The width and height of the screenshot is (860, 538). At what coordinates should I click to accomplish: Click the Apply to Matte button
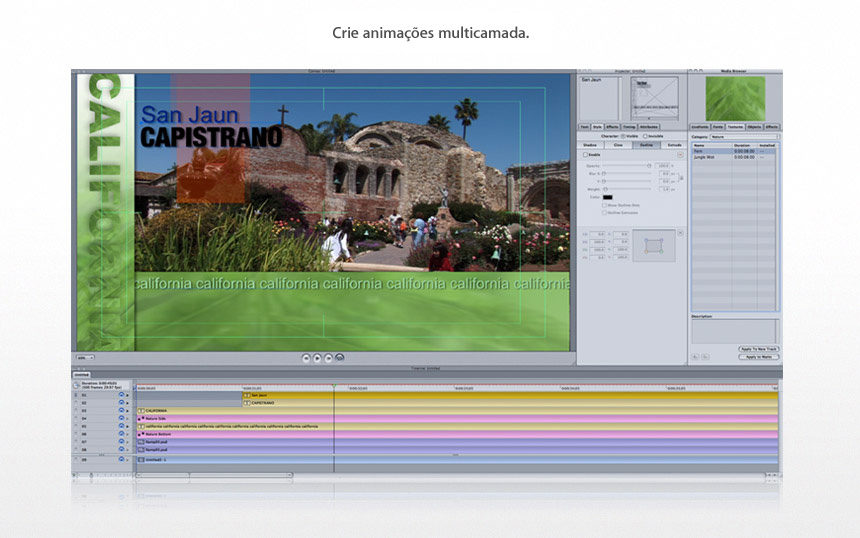tap(759, 356)
